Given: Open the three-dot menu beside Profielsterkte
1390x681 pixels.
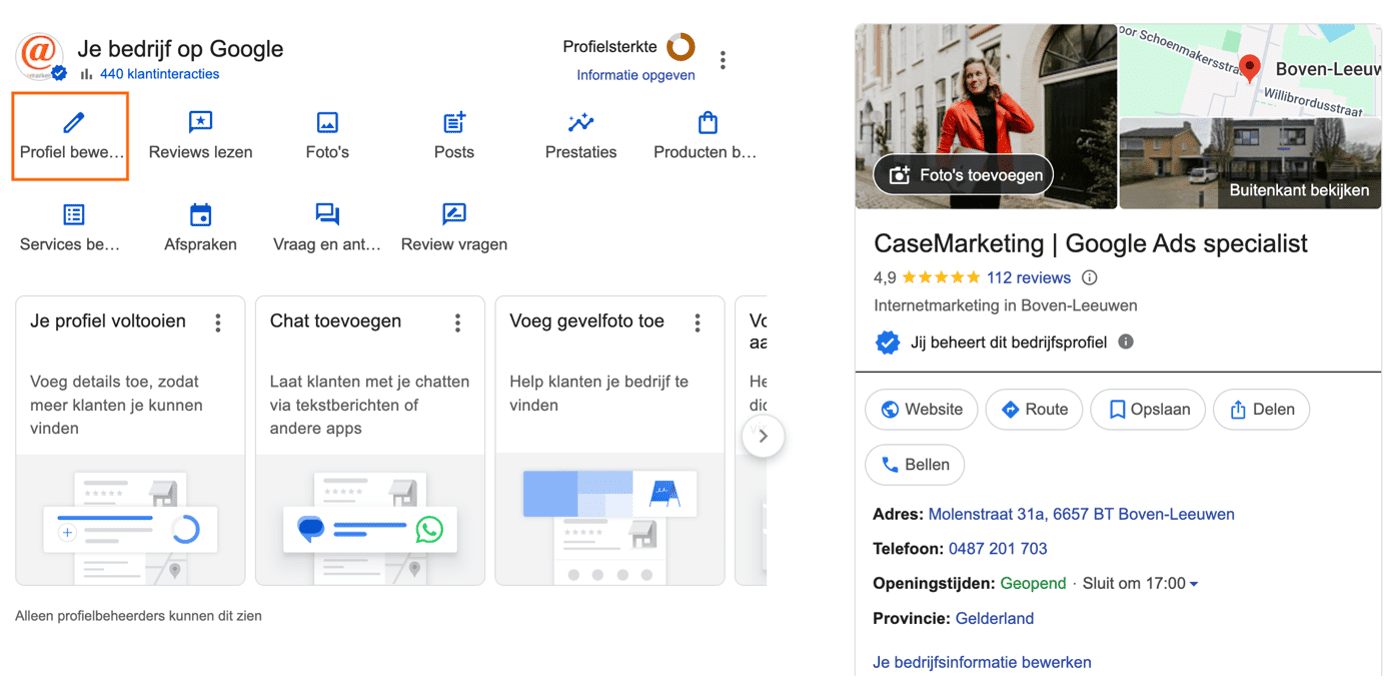Looking at the screenshot, I should [x=723, y=61].
